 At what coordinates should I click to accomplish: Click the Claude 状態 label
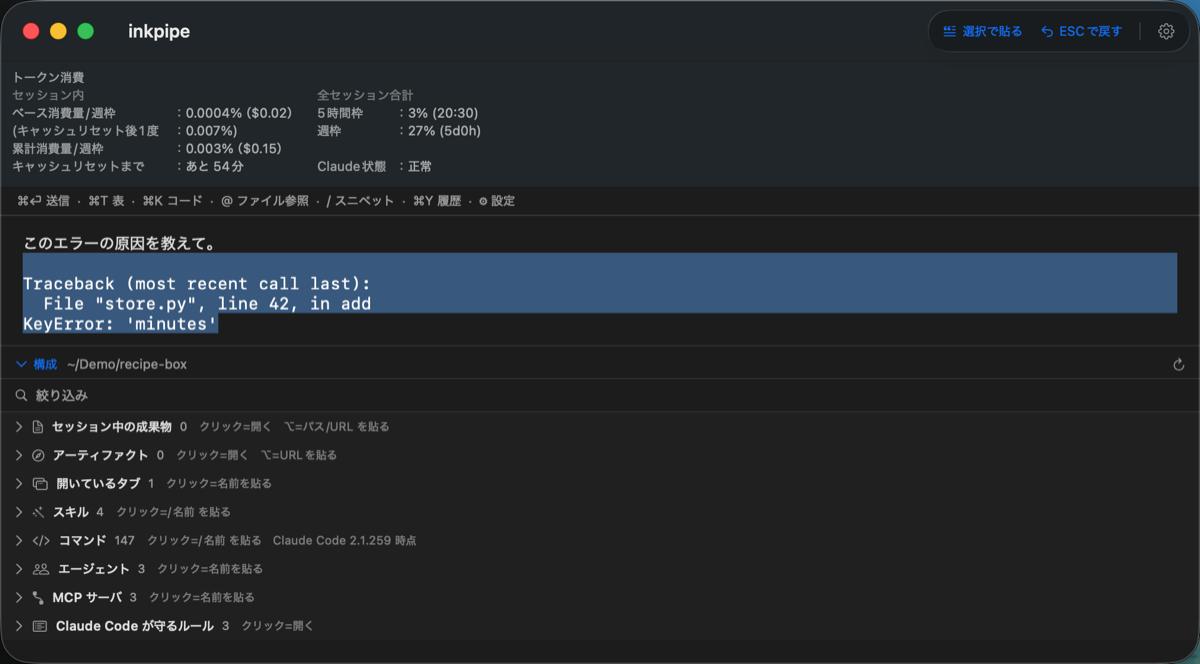tap(351, 167)
